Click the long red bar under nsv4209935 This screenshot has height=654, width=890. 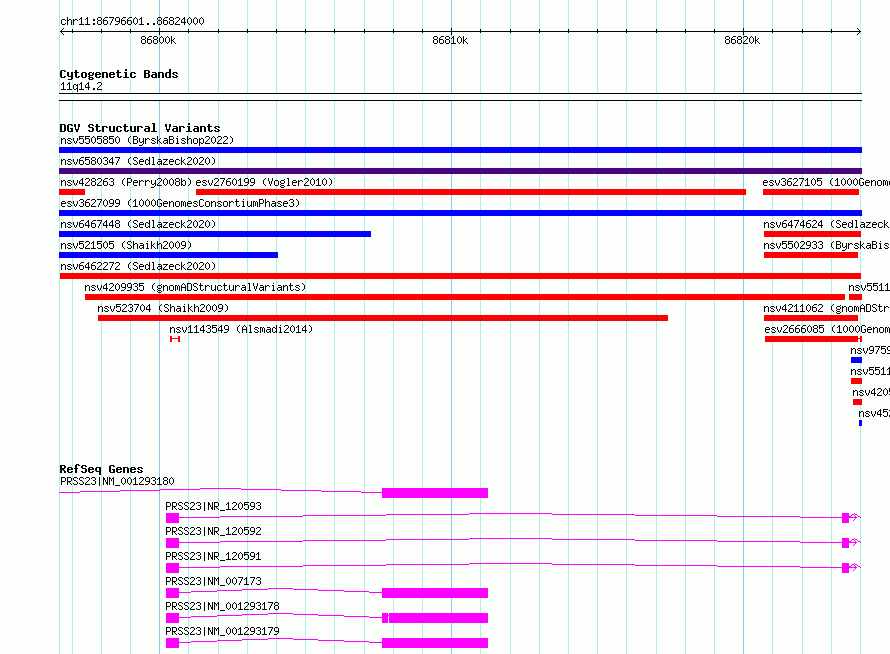click(x=465, y=297)
